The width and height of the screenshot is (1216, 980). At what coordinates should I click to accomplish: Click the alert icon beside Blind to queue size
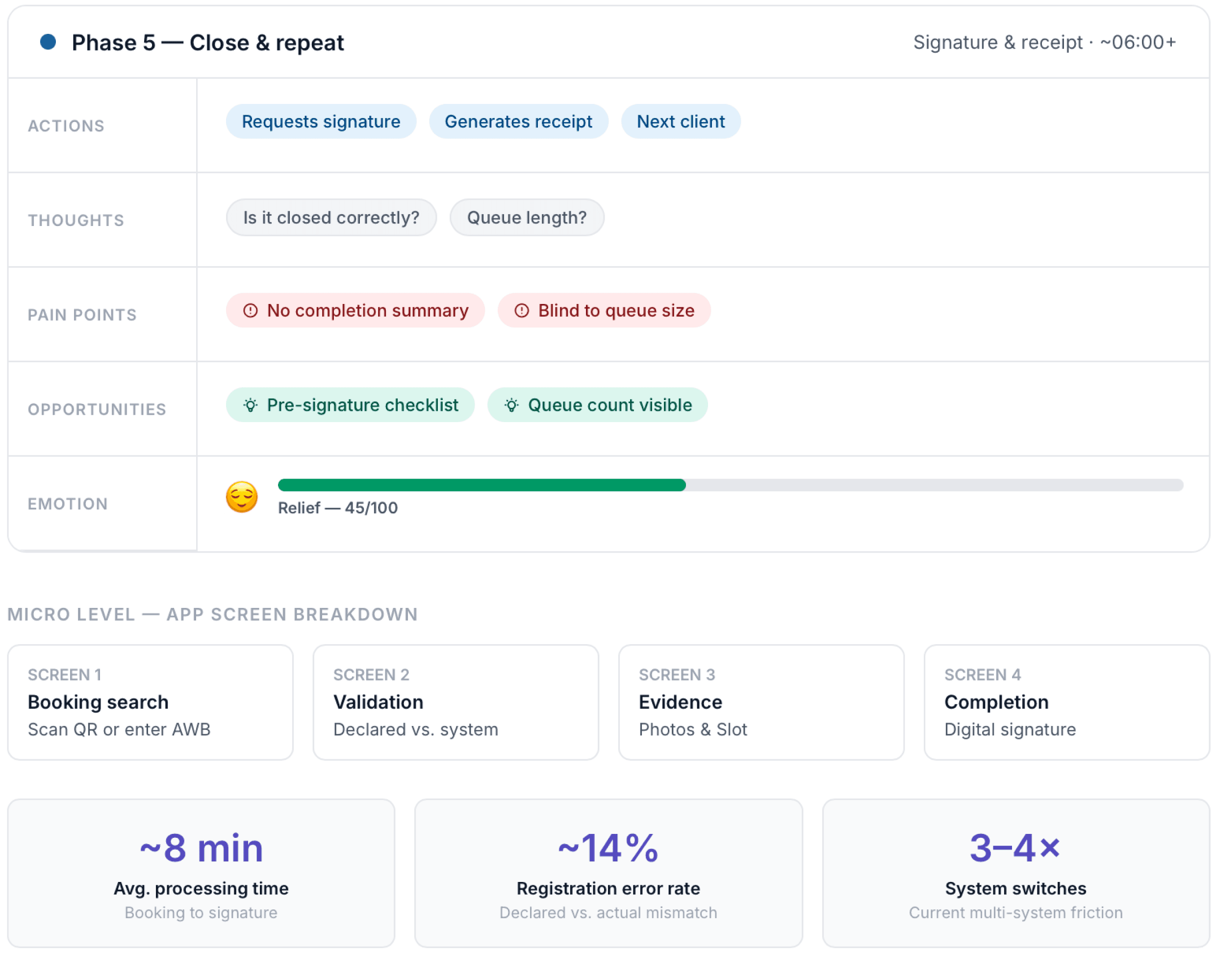pyautogui.click(x=522, y=310)
